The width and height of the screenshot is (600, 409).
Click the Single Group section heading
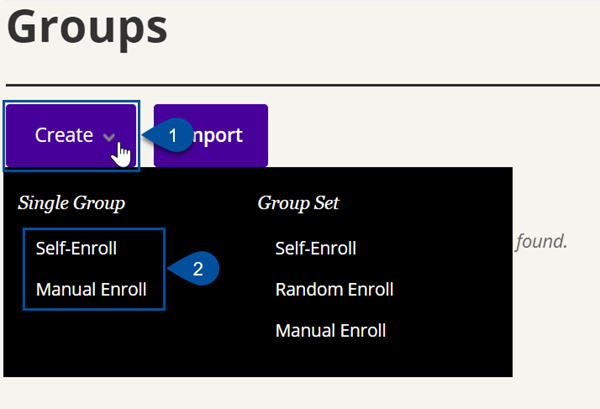72,203
